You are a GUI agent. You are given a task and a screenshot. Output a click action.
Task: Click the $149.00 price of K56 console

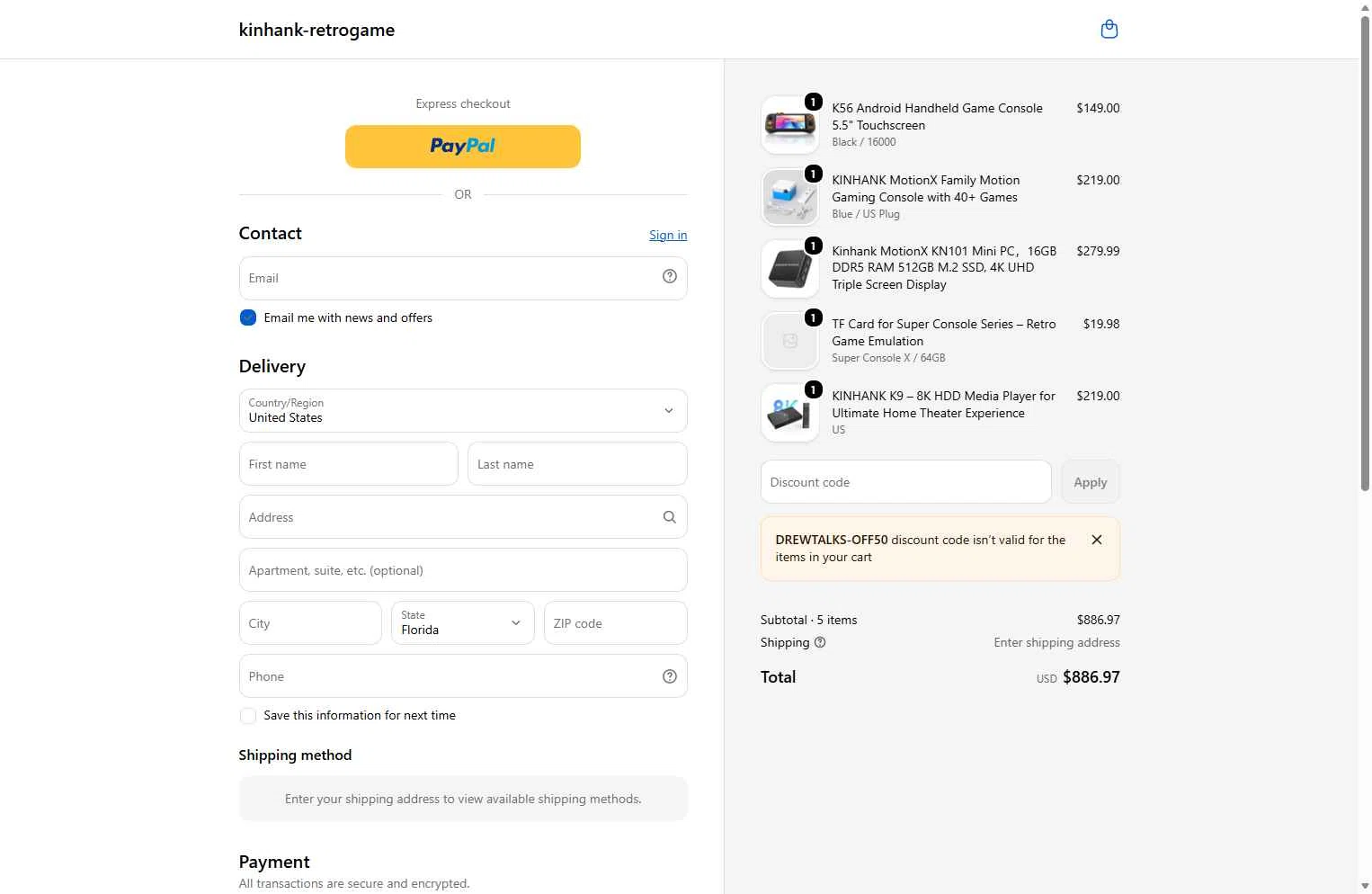tap(1098, 108)
